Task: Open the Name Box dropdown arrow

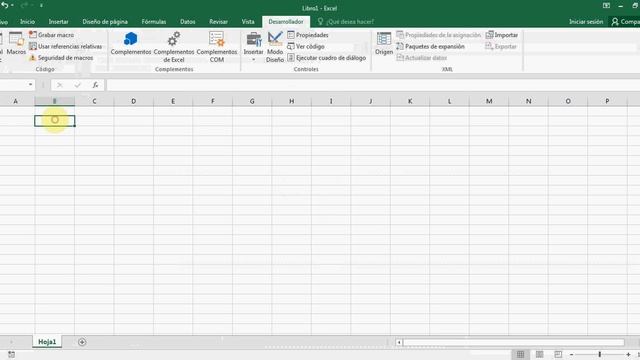Action: click(30, 84)
